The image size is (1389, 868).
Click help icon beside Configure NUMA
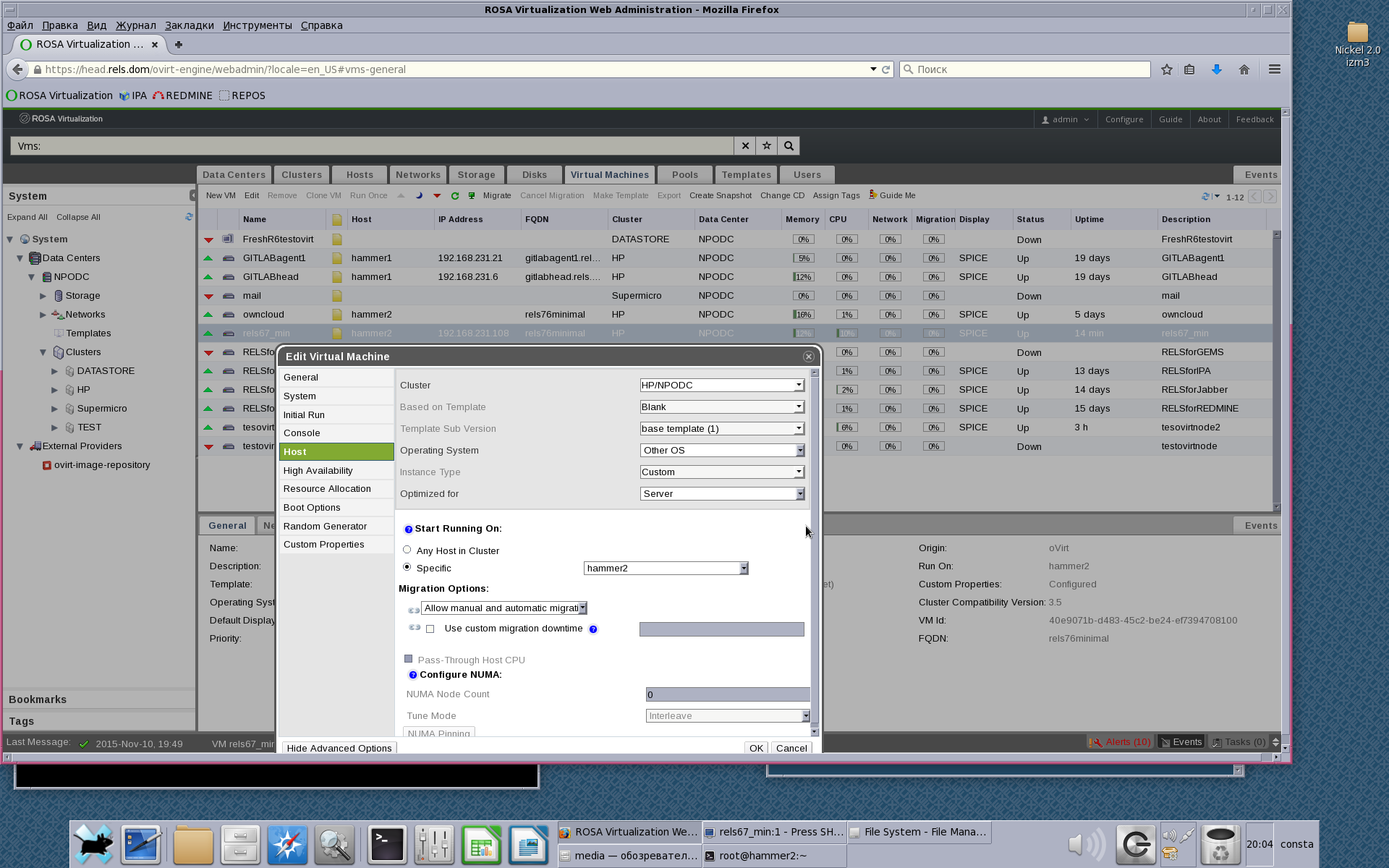[413, 675]
